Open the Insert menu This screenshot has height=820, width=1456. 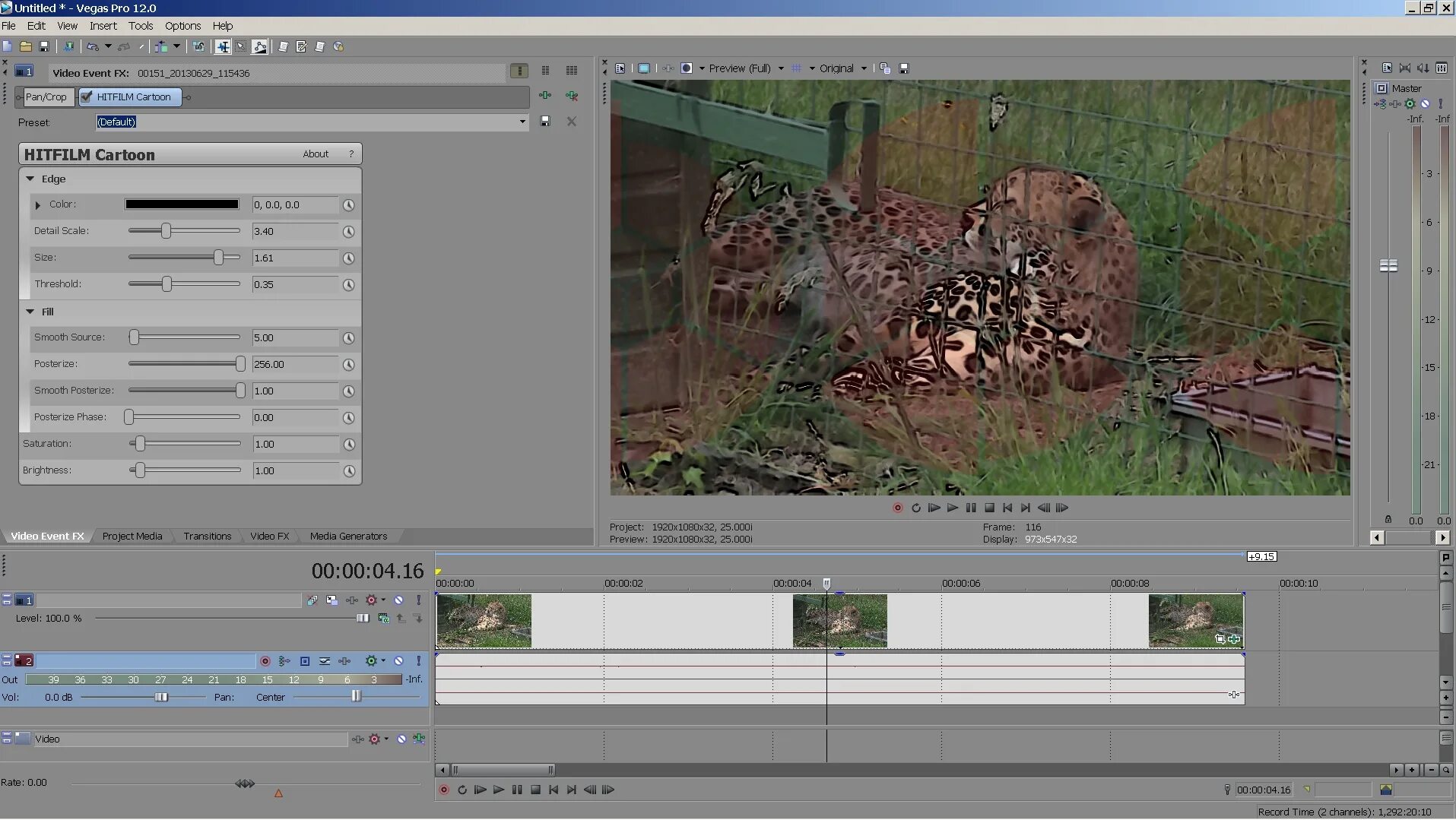point(103,26)
